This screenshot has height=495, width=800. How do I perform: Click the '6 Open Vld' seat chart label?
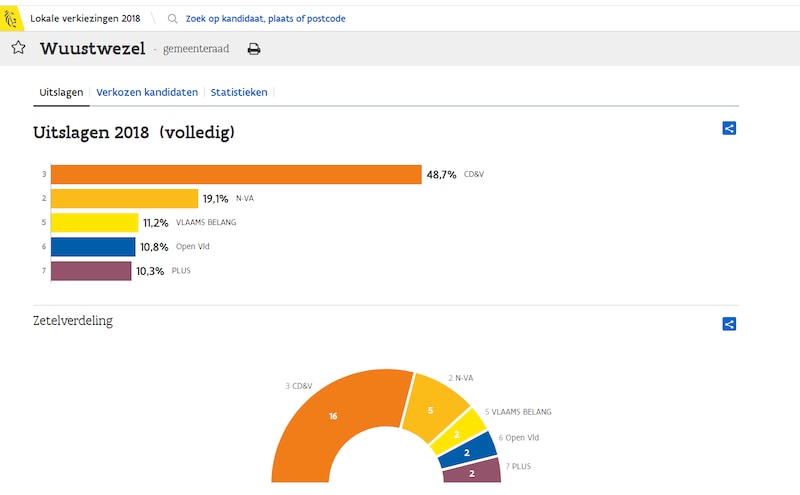[518, 437]
